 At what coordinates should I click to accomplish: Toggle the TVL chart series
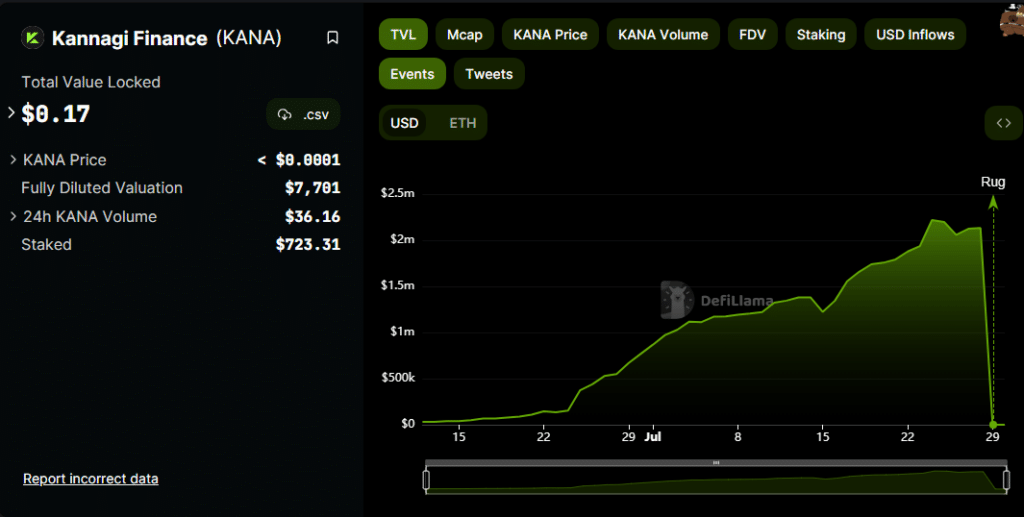(x=403, y=35)
